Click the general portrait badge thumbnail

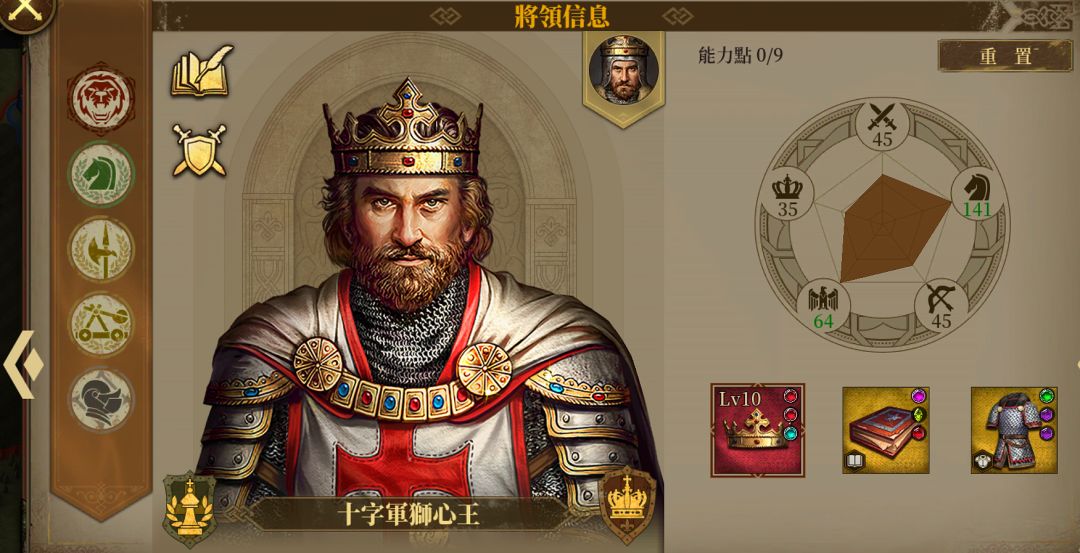(623, 74)
